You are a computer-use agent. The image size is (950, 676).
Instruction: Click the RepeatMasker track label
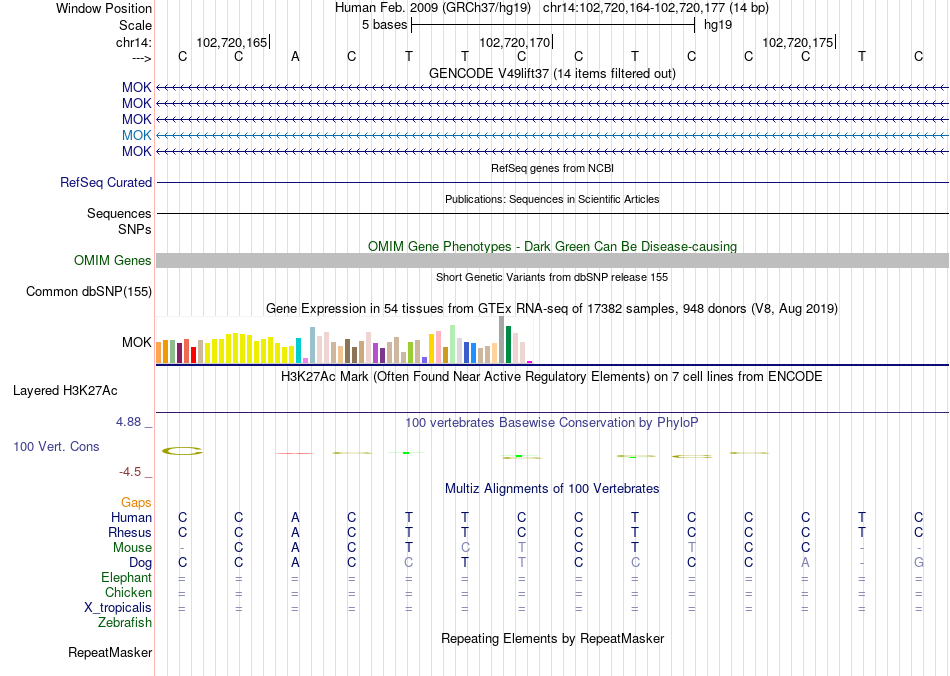coord(110,652)
